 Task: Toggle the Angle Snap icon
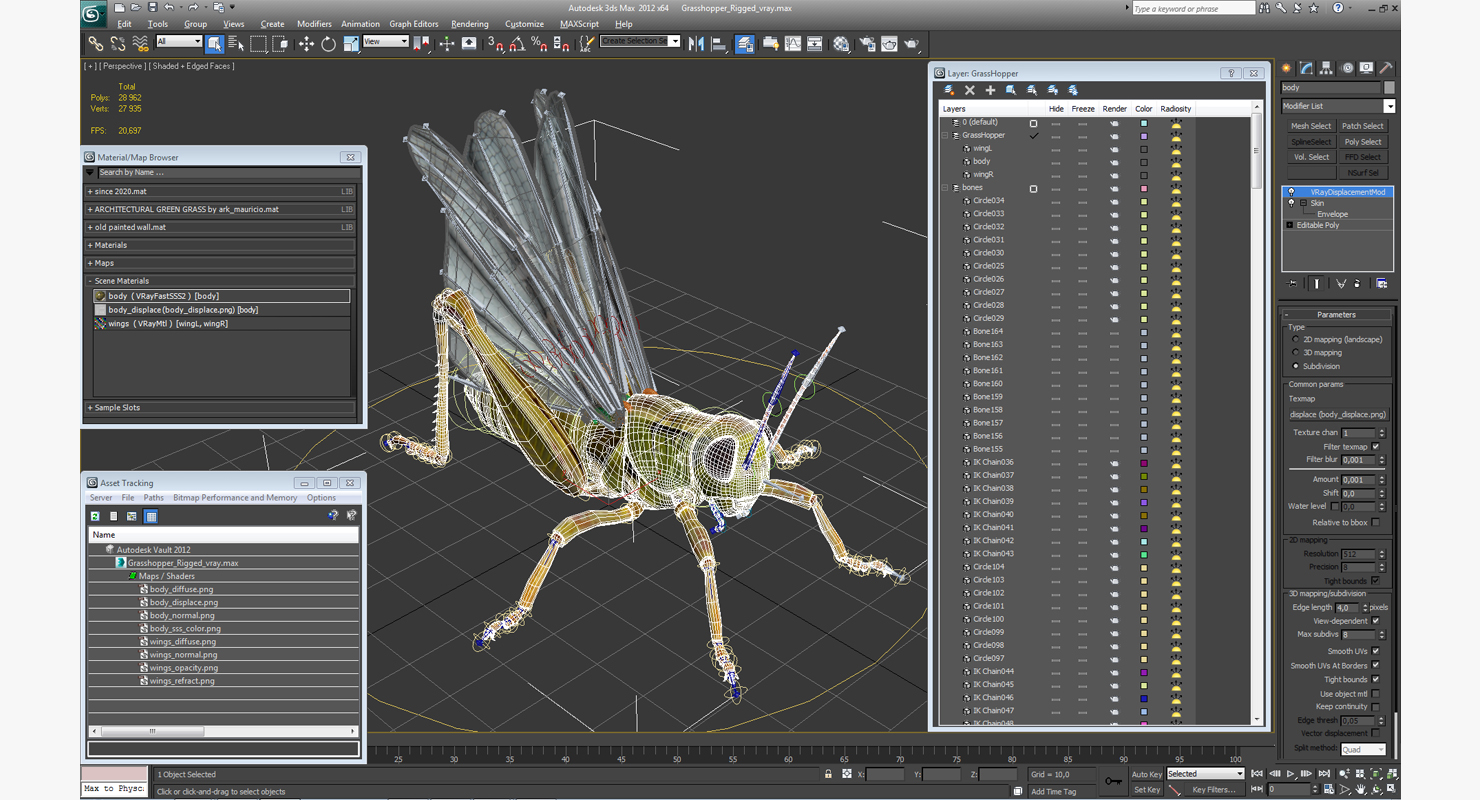pos(517,43)
